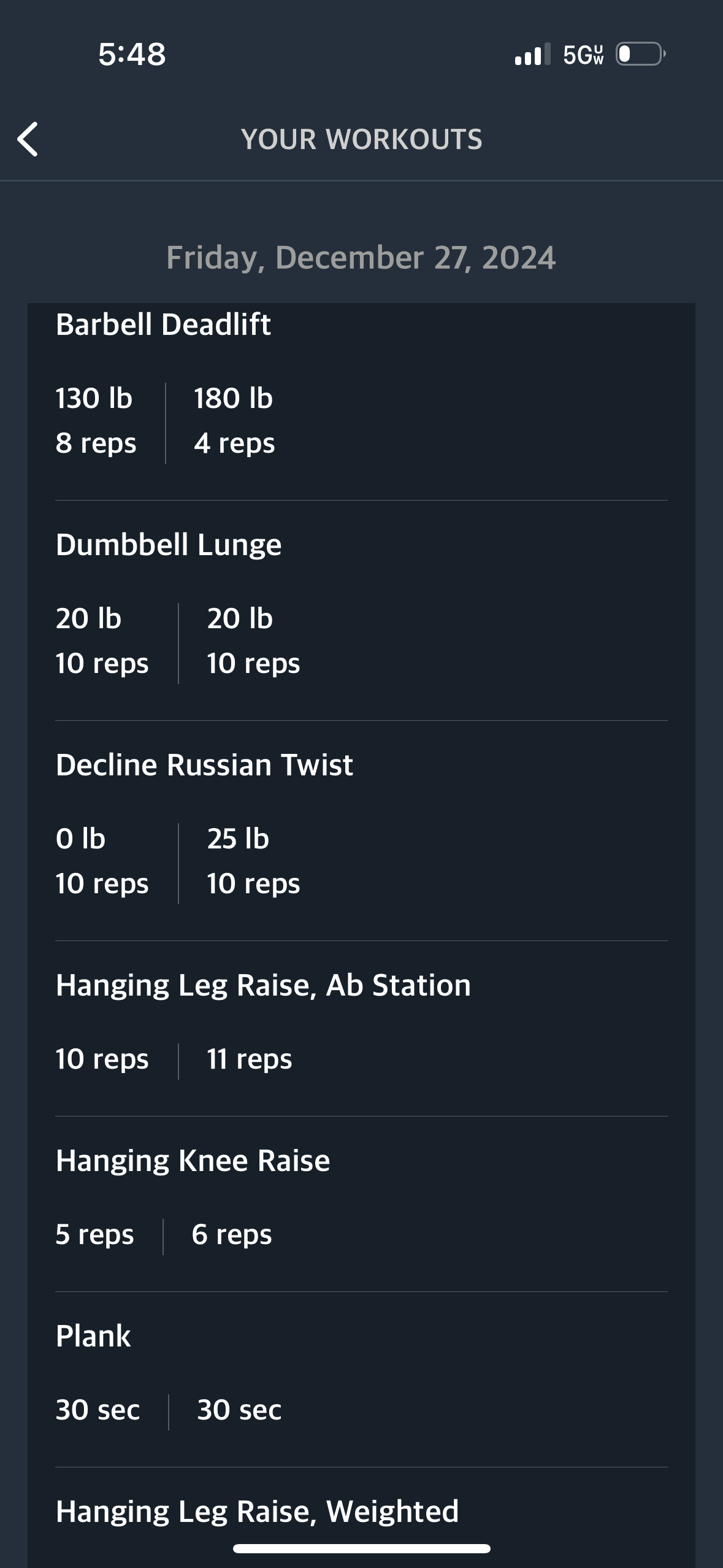
Task: Tap the home indicator bar
Action: (x=362, y=1548)
